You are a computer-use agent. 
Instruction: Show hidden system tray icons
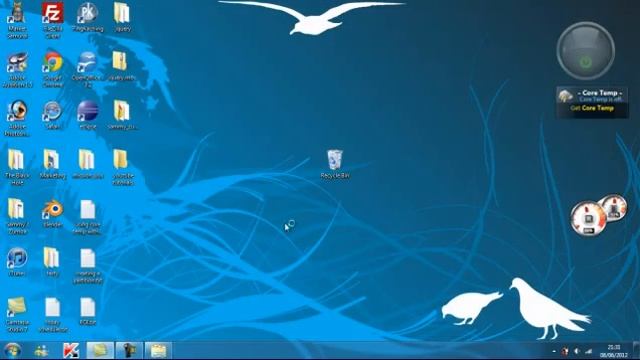(554, 351)
